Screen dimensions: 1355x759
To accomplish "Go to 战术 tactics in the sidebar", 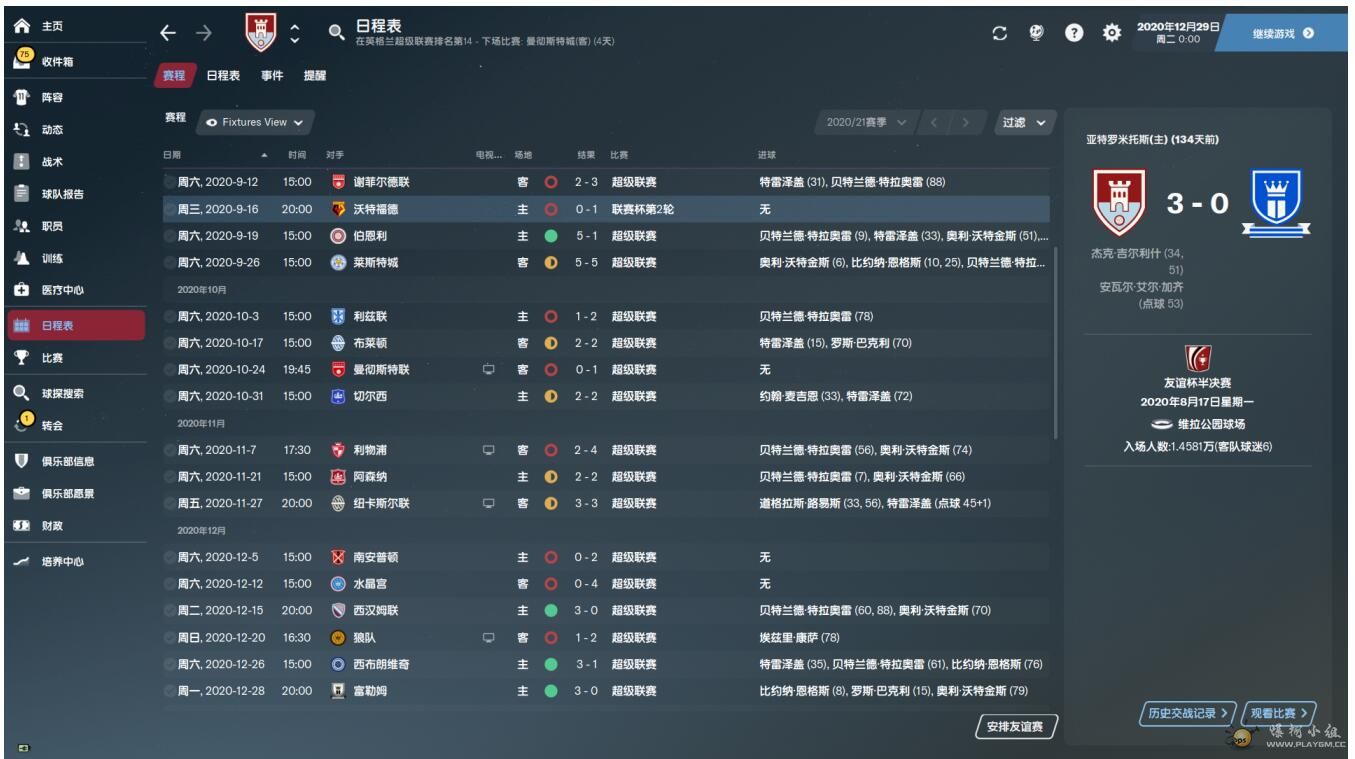I will click(52, 162).
